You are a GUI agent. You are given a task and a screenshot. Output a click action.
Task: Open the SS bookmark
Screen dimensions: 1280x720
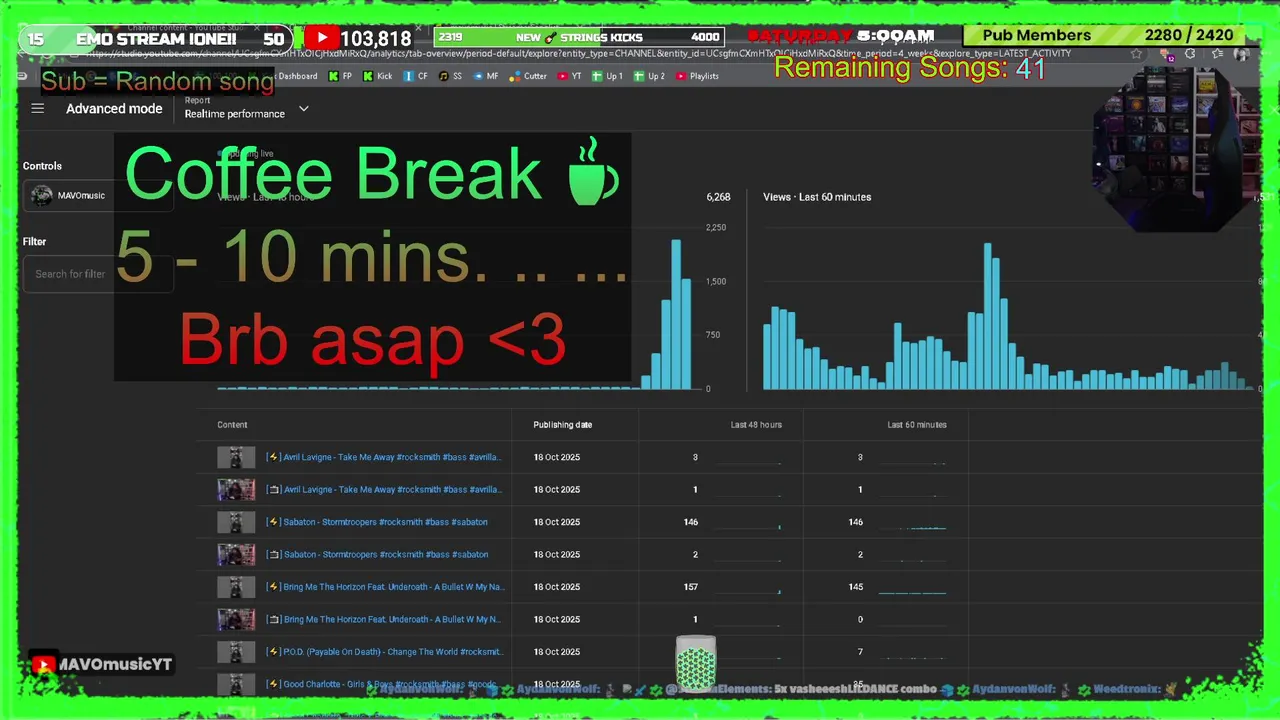(451, 76)
